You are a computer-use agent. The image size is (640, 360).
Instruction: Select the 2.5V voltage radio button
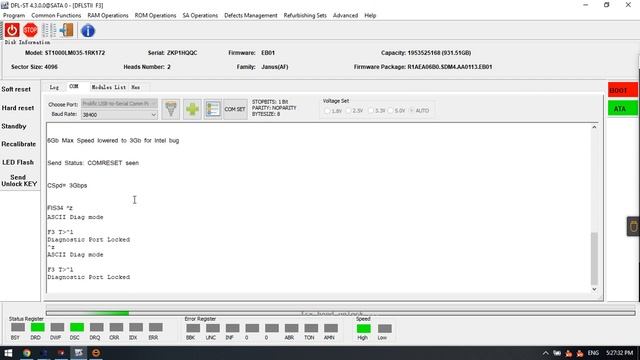coord(349,111)
